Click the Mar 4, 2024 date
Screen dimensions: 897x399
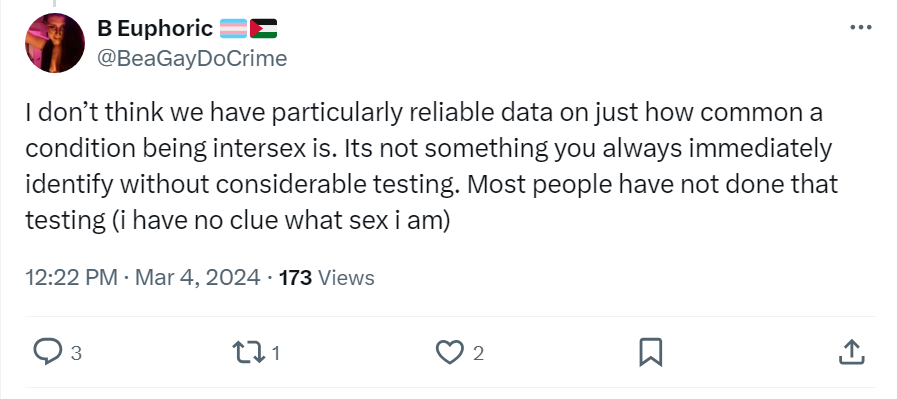point(197,278)
